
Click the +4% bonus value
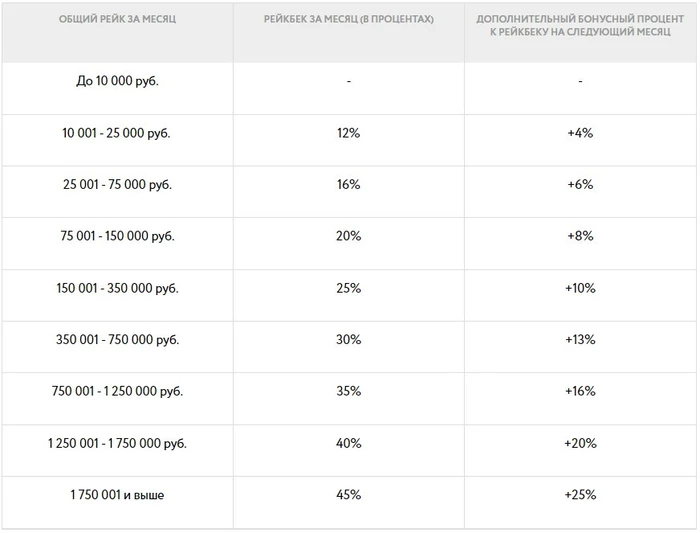[580, 133]
